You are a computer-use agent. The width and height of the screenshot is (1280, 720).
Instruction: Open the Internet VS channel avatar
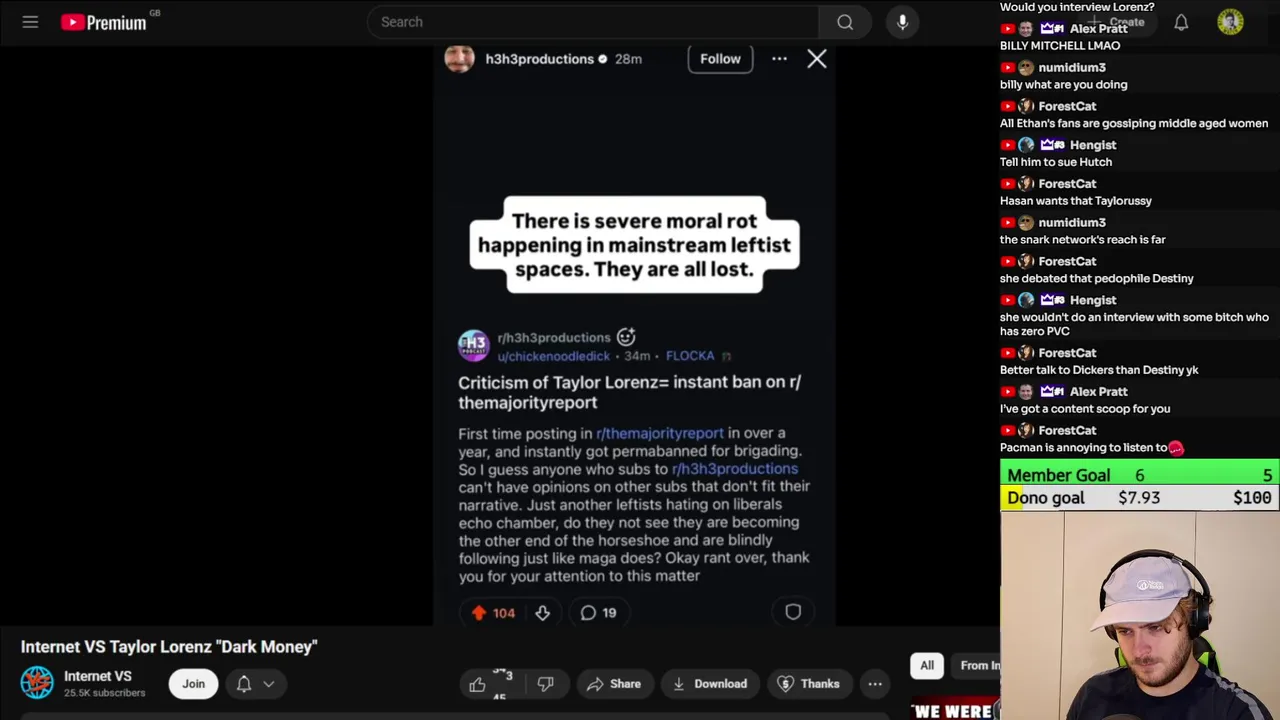click(x=37, y=683)
